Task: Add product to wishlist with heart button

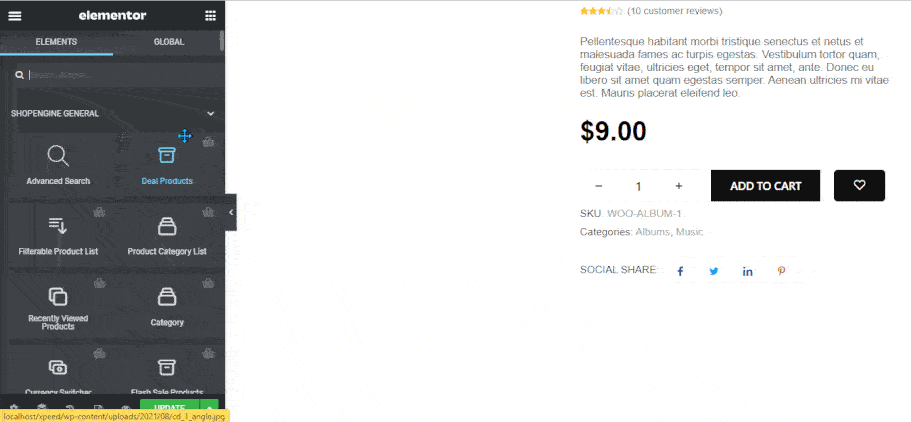Action: tap(859, 185)
